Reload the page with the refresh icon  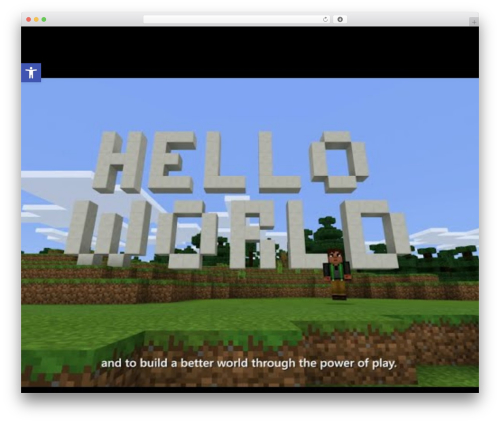[x=325, y=20]
